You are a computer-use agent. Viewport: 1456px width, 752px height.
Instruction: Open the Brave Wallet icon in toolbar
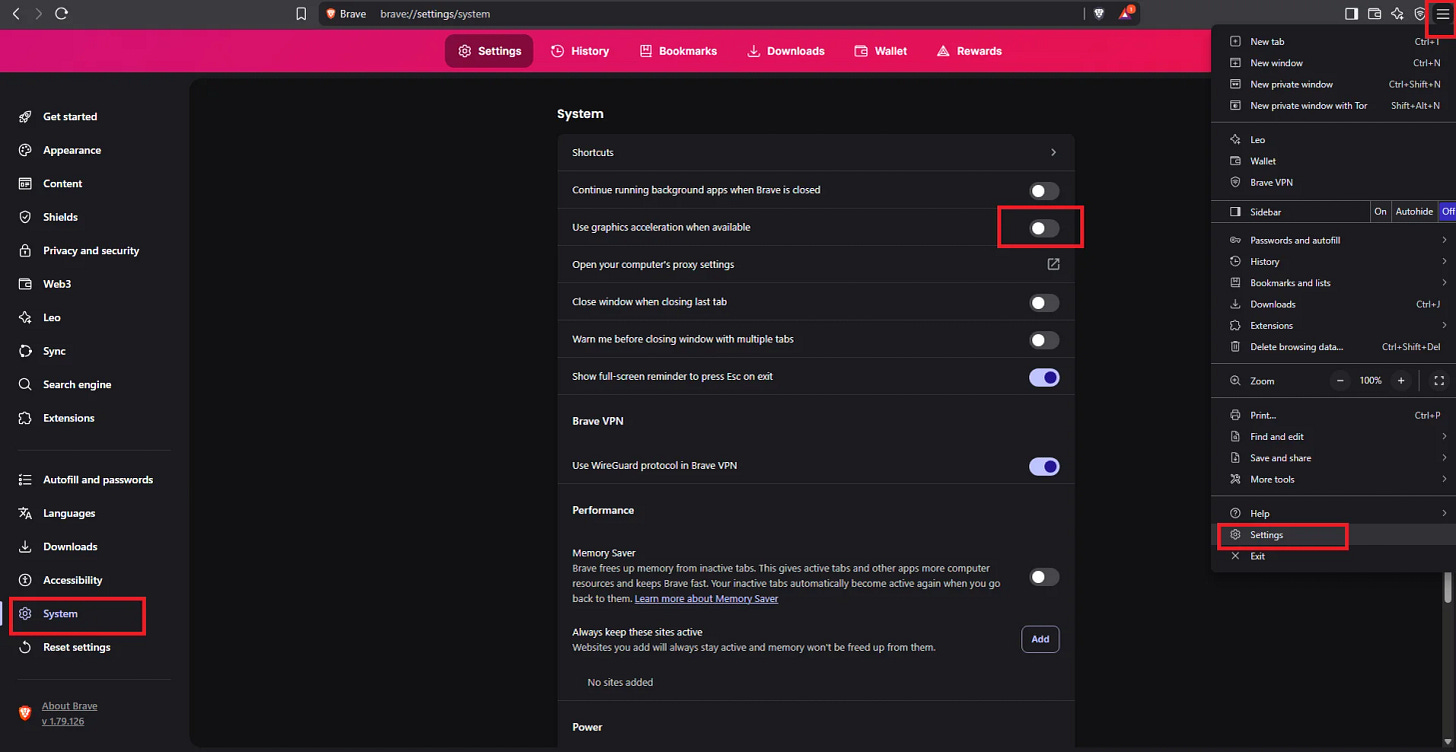pyautogui.click(x=1375, y=13)
